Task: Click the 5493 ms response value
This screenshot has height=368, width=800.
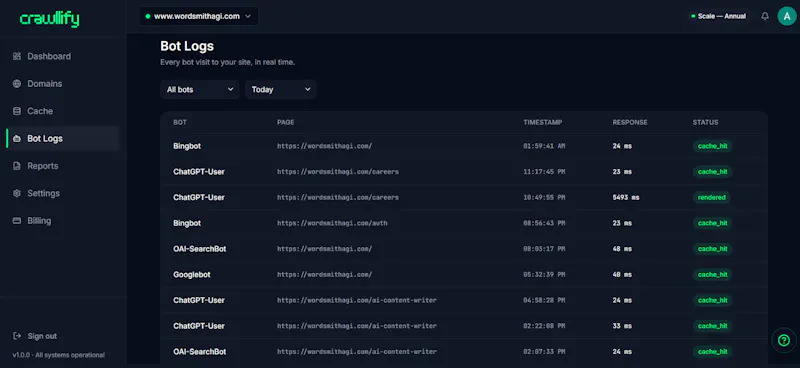Action: tap(626, 198)
